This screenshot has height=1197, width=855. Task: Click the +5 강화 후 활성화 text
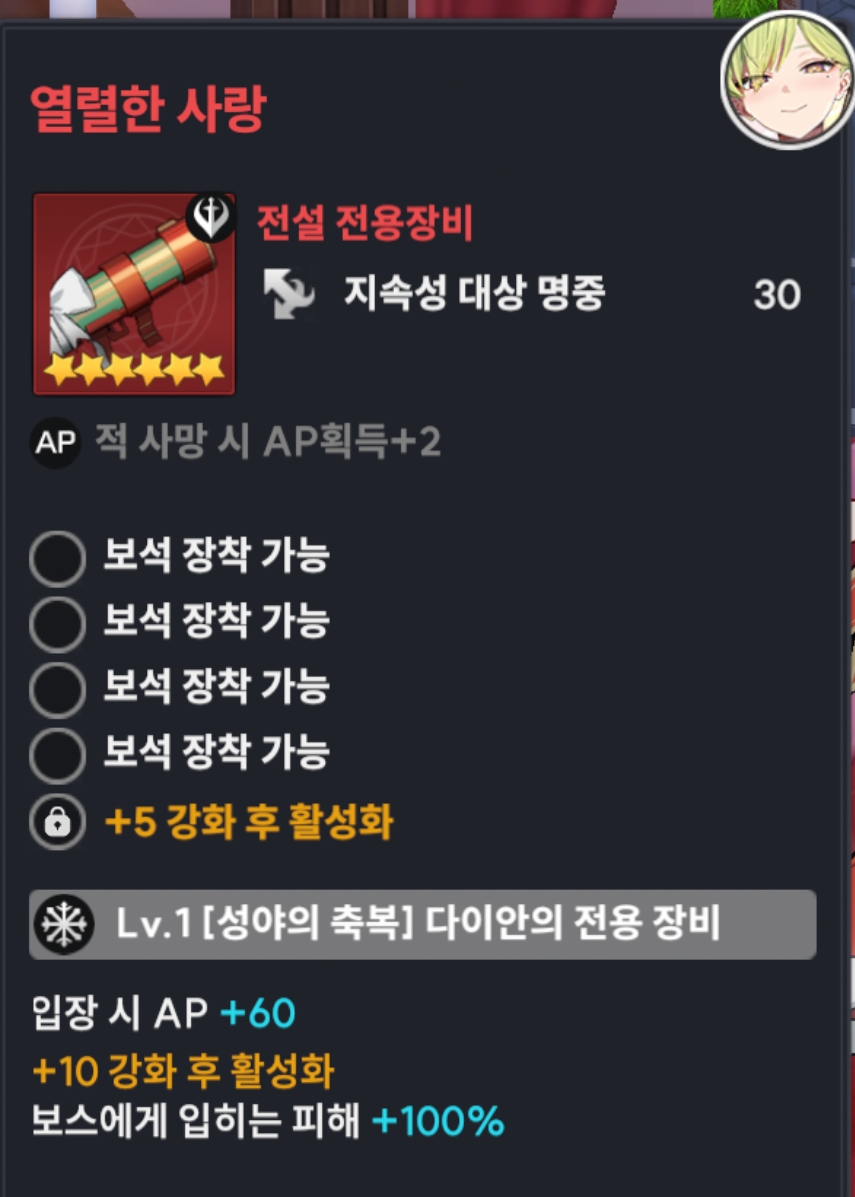249,821
